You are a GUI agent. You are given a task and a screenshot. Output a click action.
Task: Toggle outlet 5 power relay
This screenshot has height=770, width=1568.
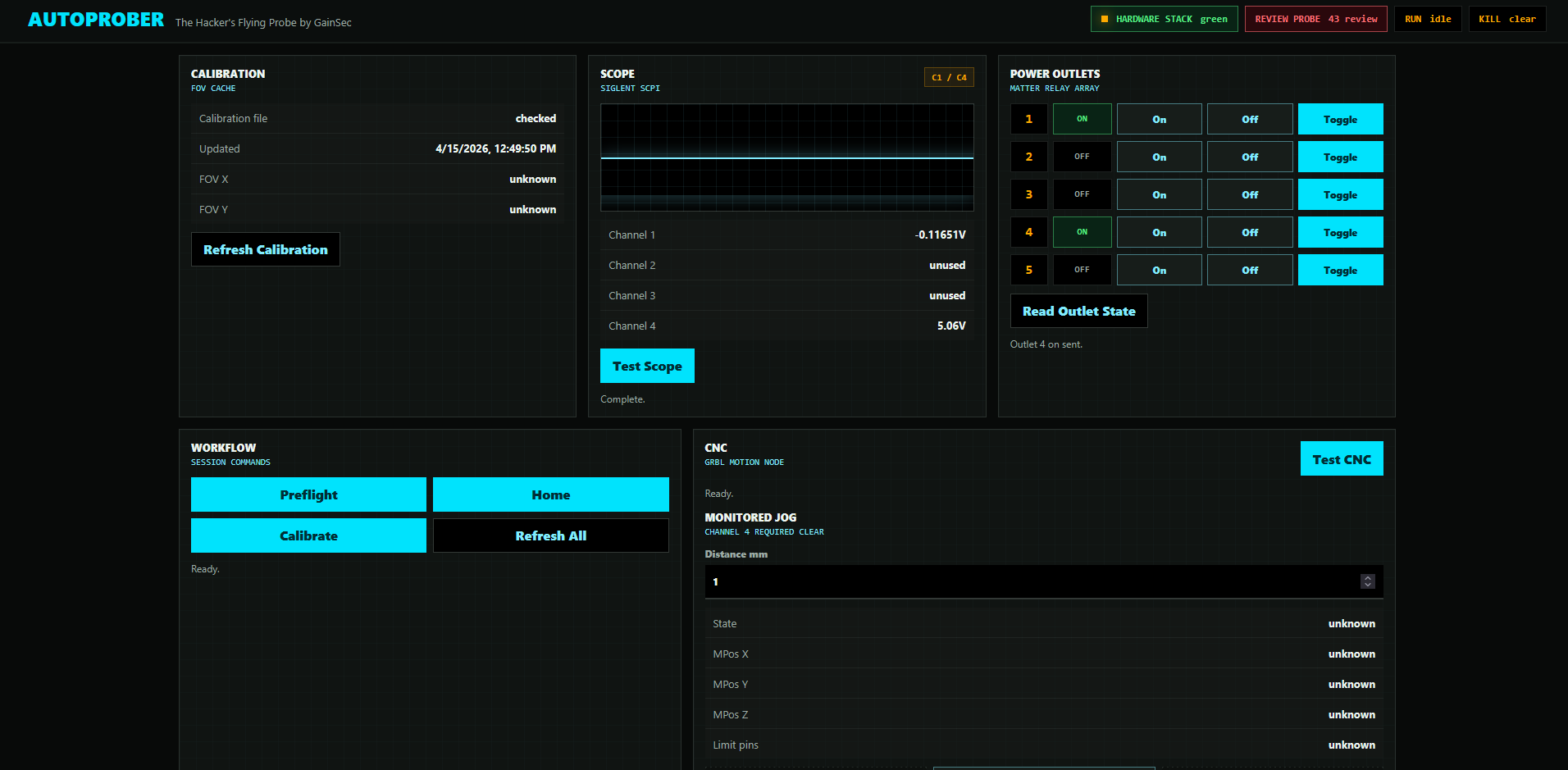pos(1340,269)
